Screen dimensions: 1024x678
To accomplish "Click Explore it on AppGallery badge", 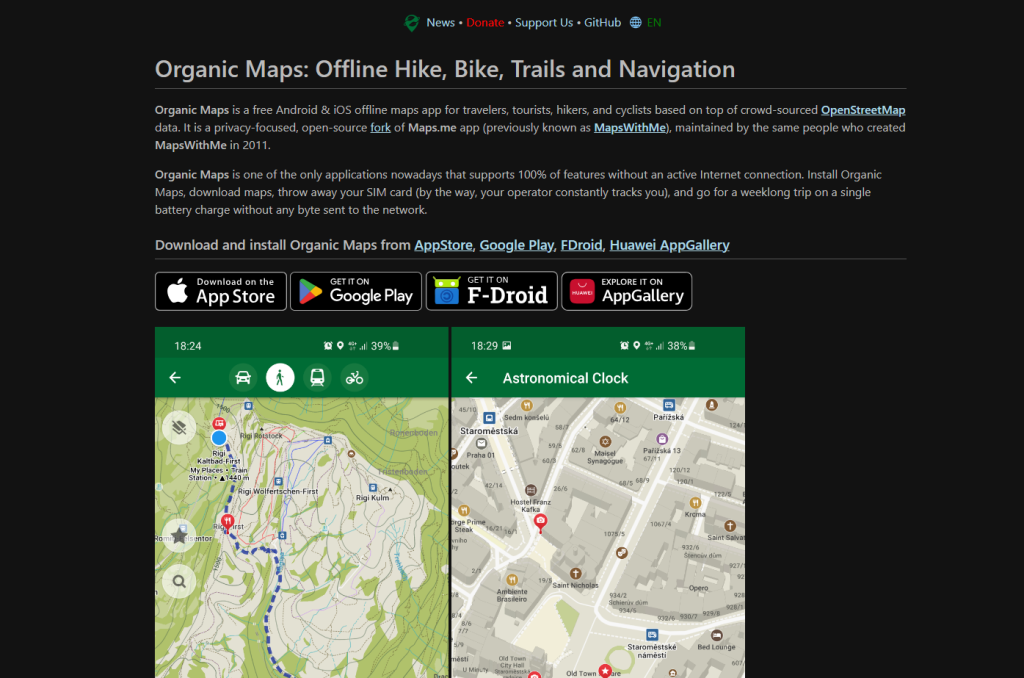I will [x=627, y=291].
